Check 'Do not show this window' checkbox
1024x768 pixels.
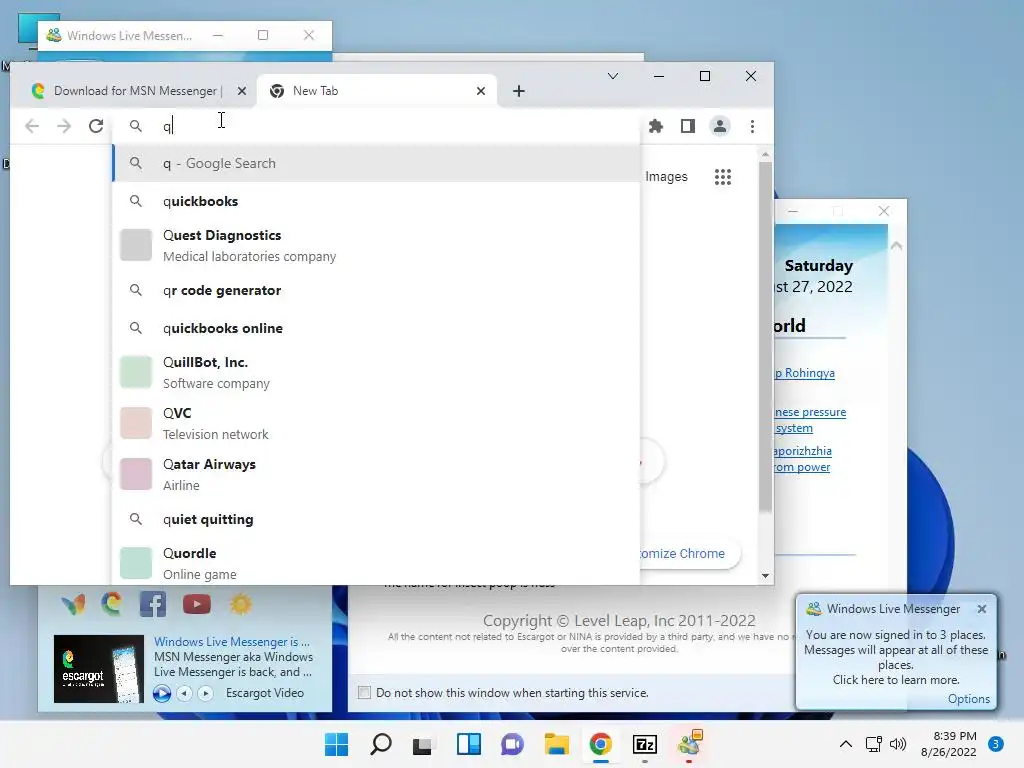click(364, 693)
